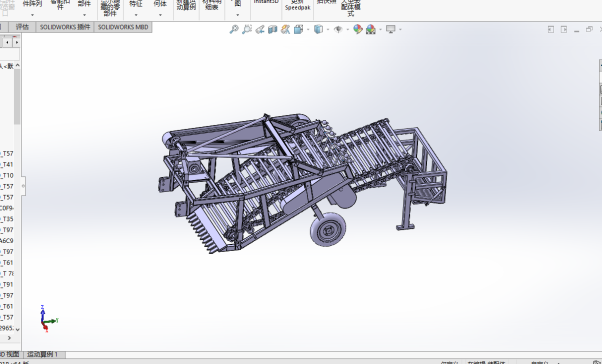602x364 pixels.
Task: Open the 3D 视图 bottom tab
Action: point(10,354)
